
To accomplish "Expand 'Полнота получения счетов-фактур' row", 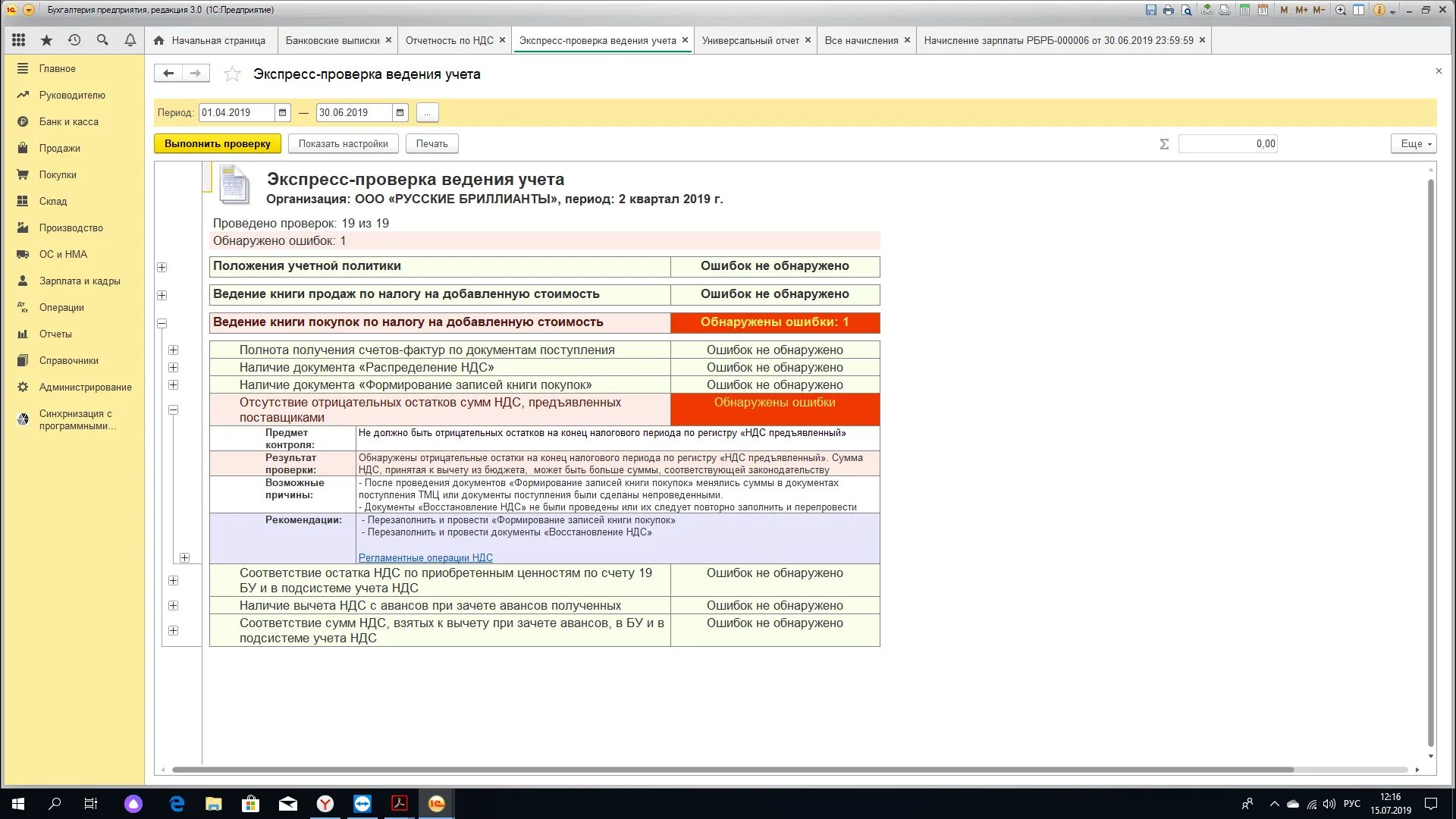I will point(173,350).
